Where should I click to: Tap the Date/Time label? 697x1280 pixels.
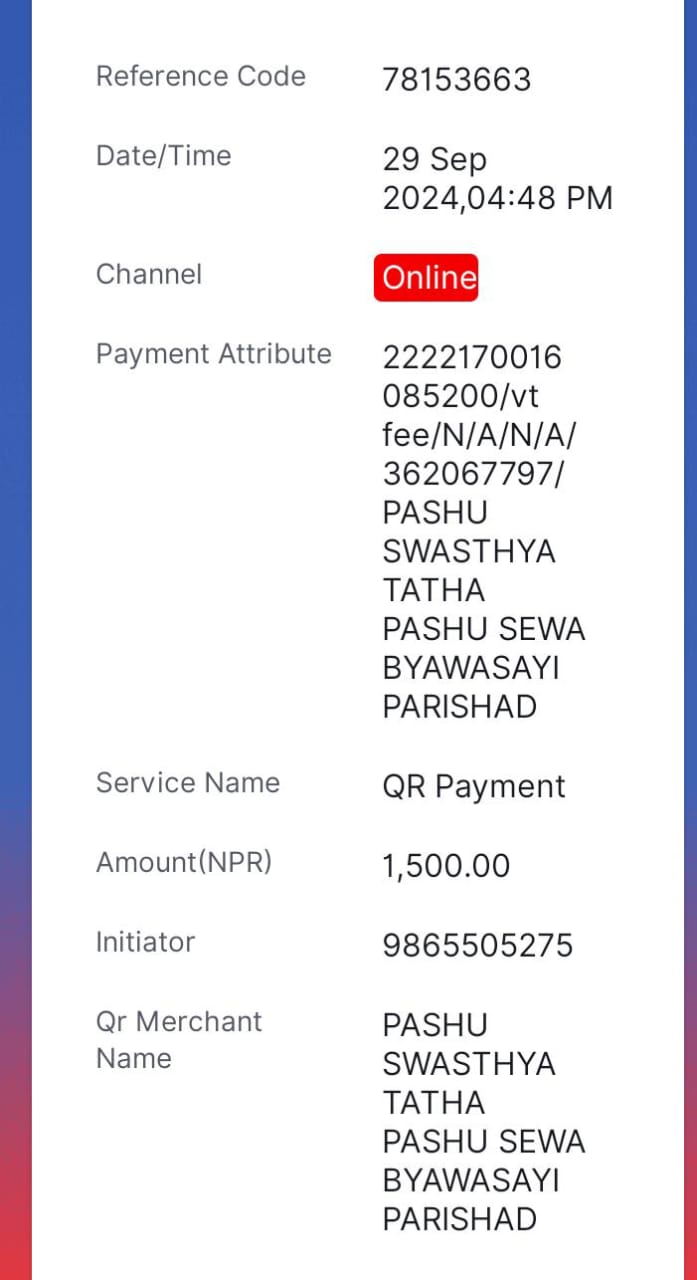click(x=163, y=156)
